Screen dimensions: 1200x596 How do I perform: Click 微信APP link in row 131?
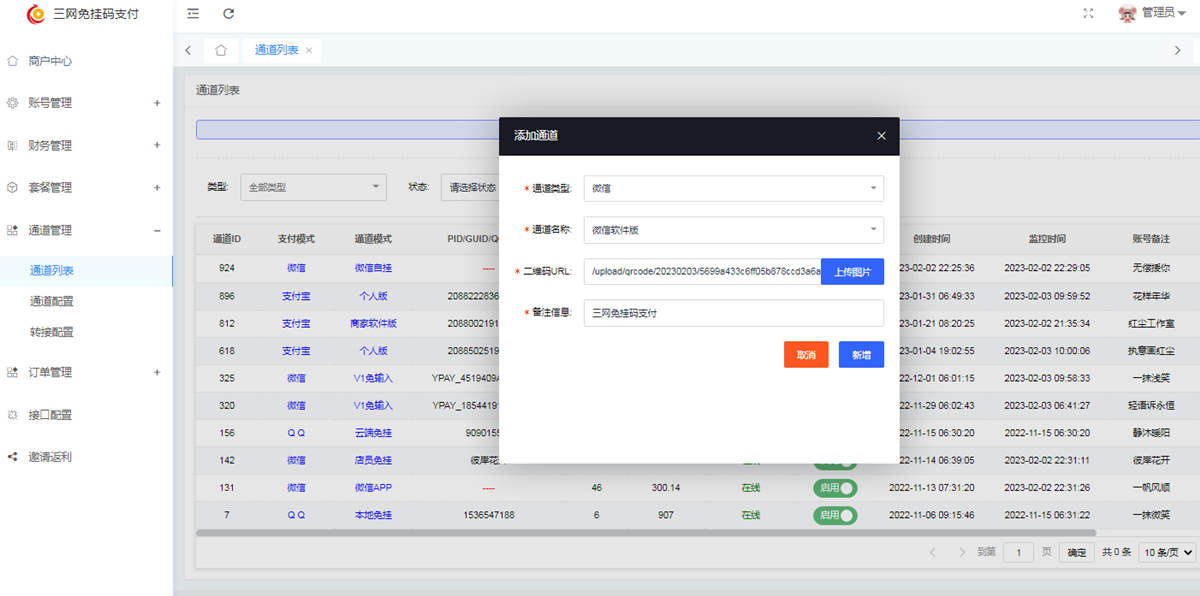pos(373,488)
